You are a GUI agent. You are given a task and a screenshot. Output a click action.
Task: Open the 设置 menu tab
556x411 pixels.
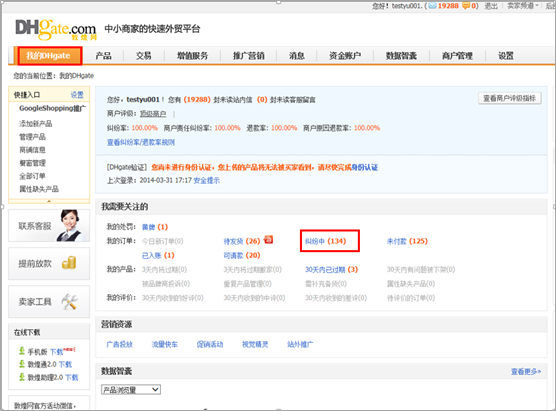point(506,56)
